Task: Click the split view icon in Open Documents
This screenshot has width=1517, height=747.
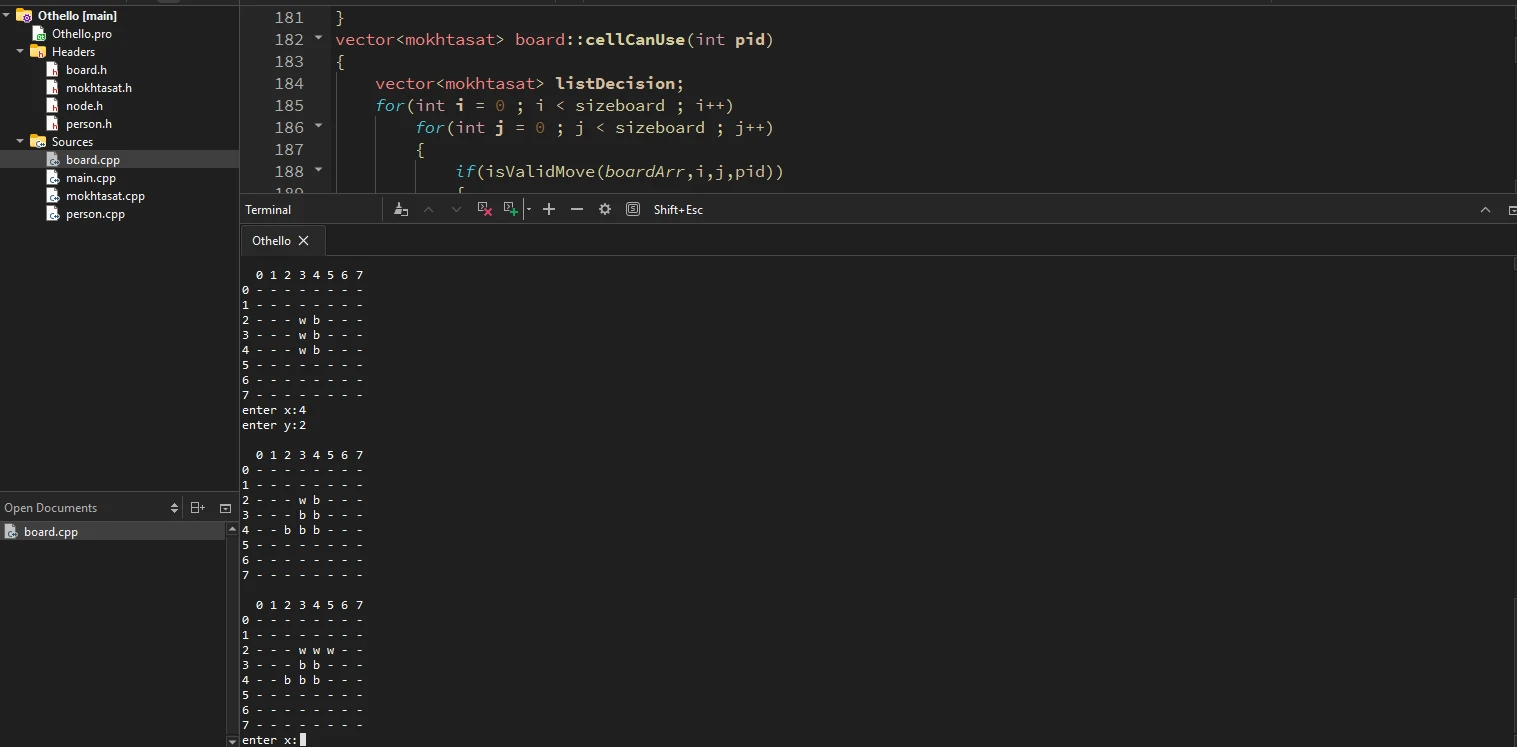Action: [x=197, y=508]
